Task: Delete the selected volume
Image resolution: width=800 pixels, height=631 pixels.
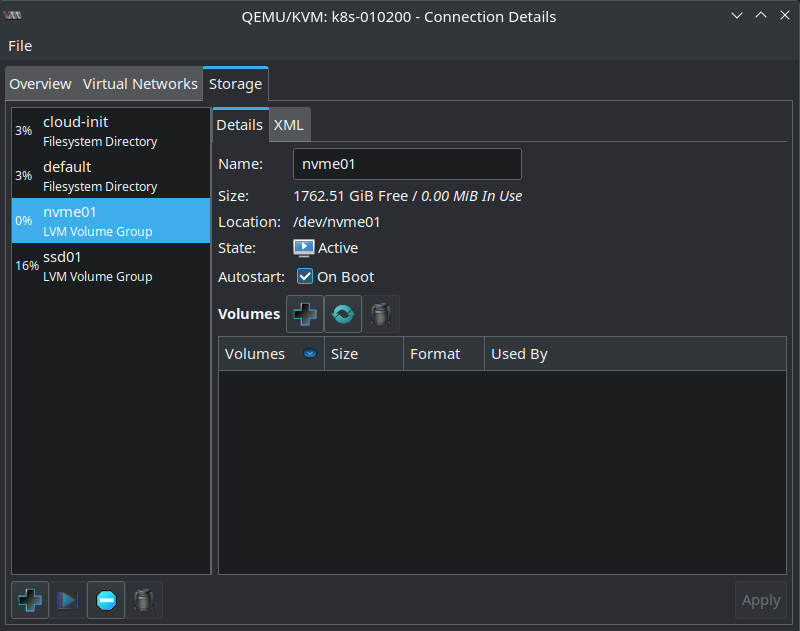Action: (x=381, y=314)
